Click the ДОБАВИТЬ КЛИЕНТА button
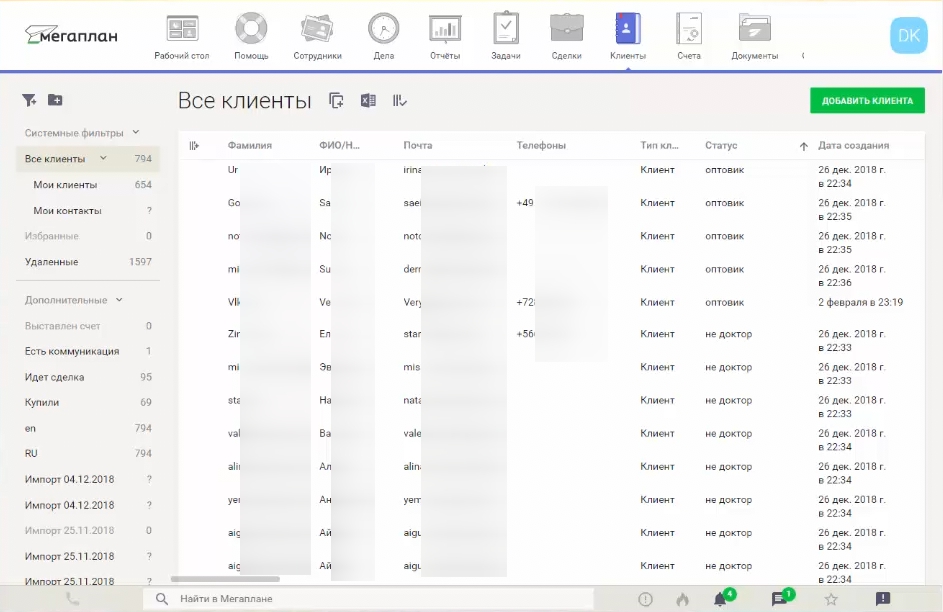943x612 pixels. tap(867, 100)
